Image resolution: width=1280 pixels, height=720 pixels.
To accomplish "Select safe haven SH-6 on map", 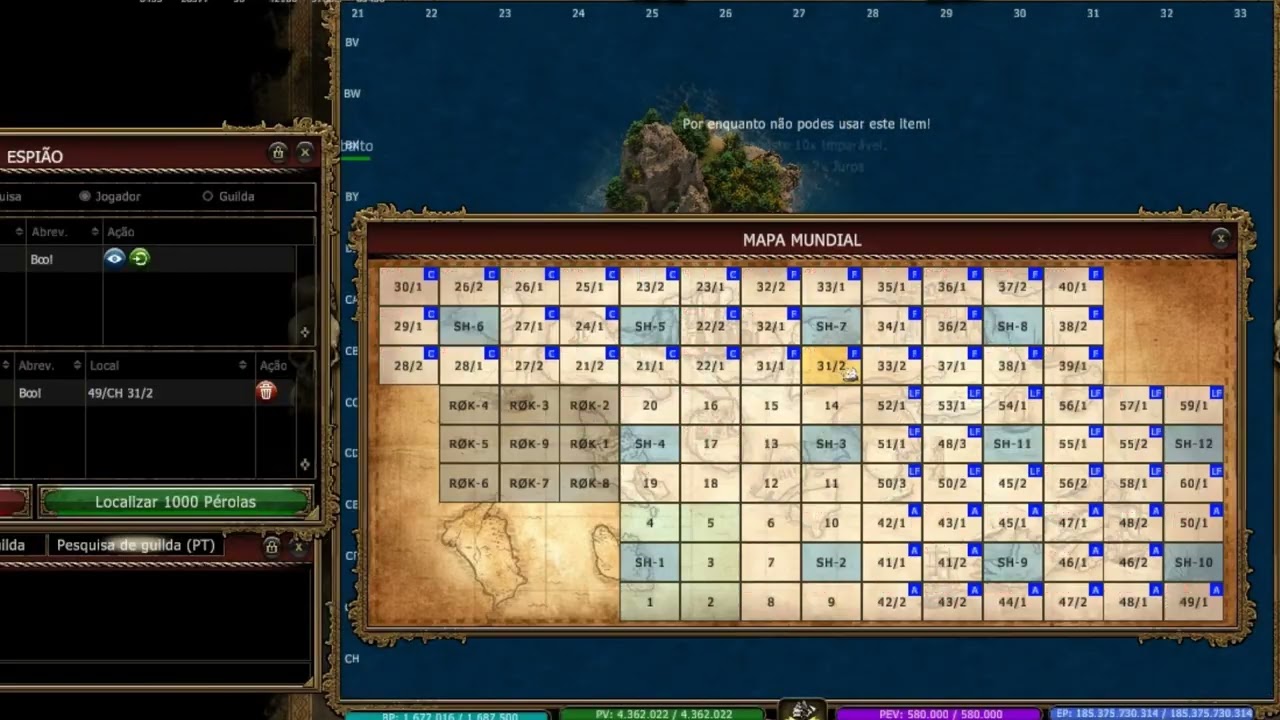I will point(469,326).
